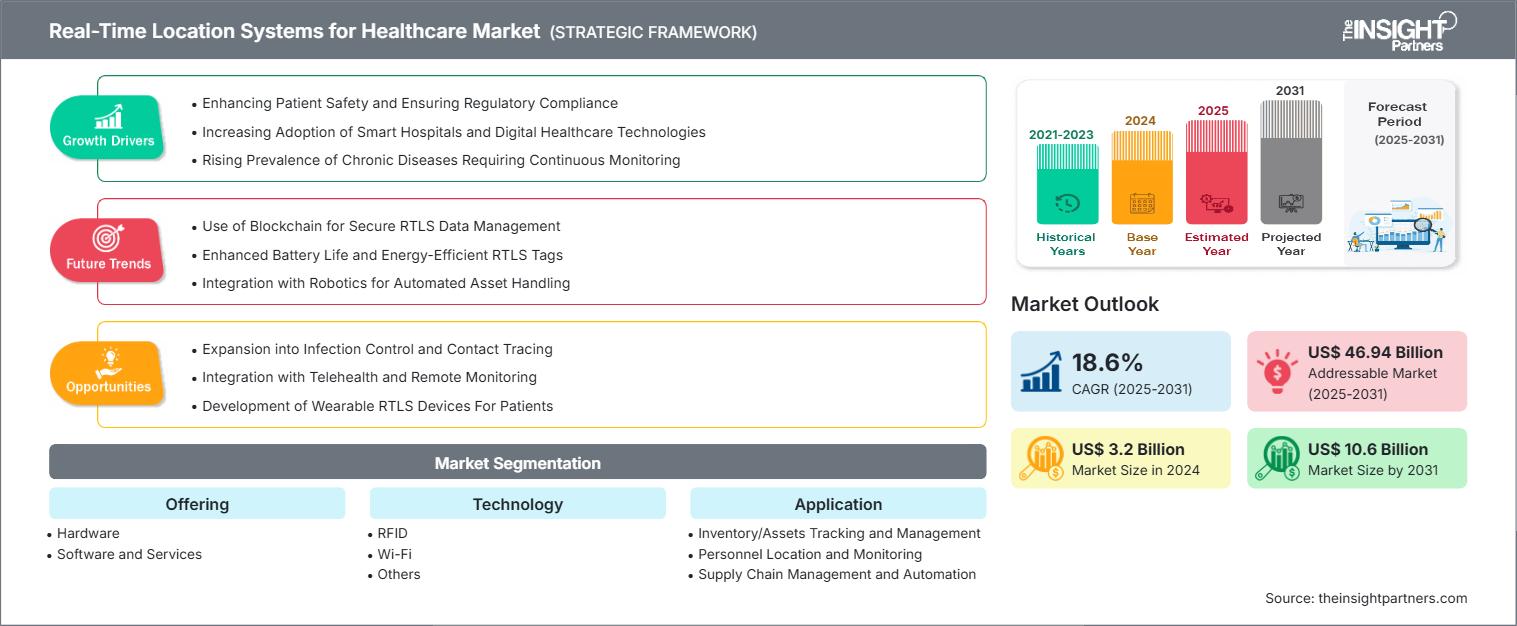Select the Application segmentation header

click(838, 504)
